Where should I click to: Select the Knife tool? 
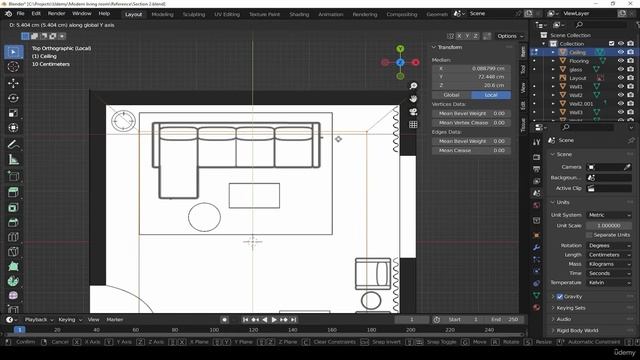coord(13,251)
